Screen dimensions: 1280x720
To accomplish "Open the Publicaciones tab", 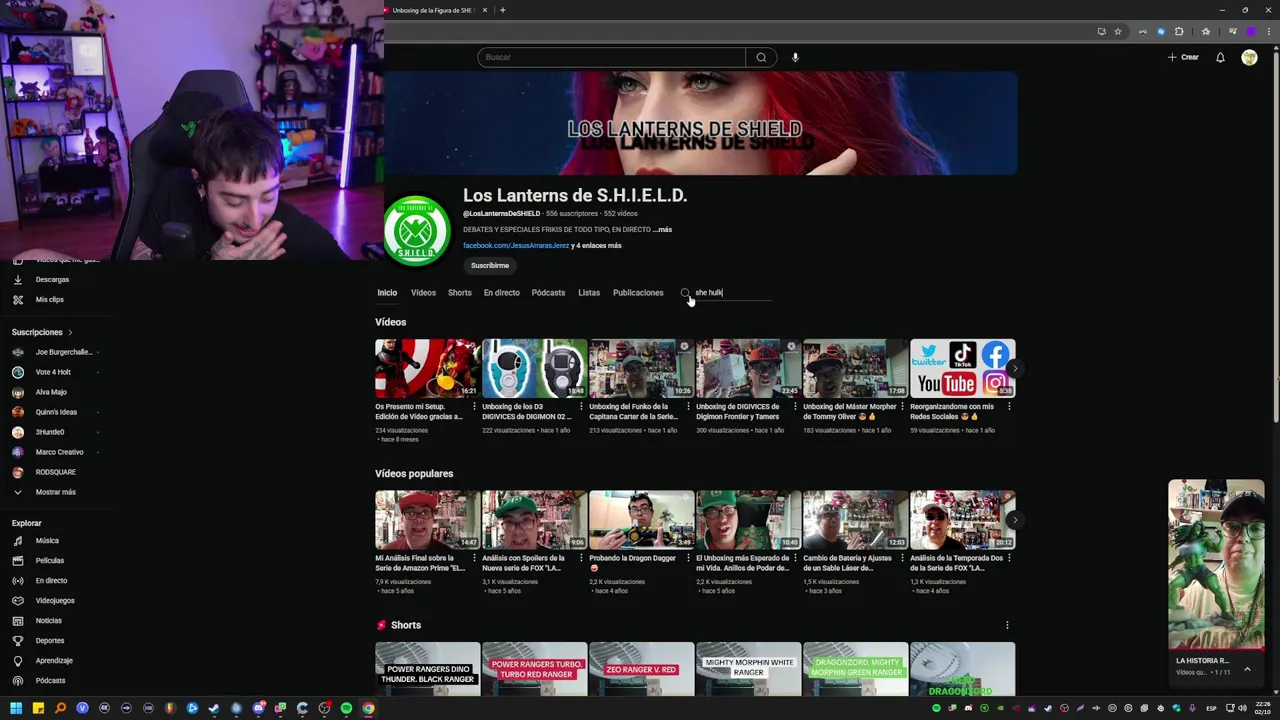I will pyautogui.click(x=638, y=293).
